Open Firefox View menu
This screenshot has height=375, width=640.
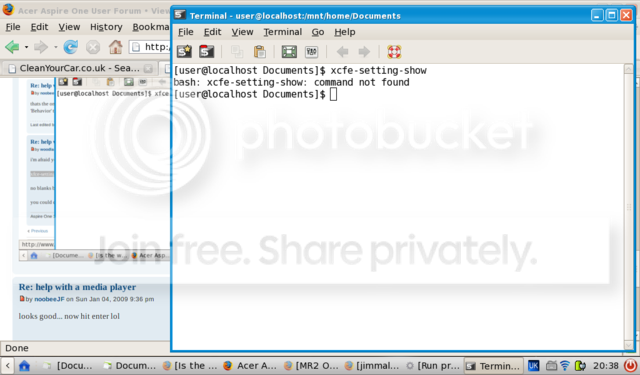[69, 27]
